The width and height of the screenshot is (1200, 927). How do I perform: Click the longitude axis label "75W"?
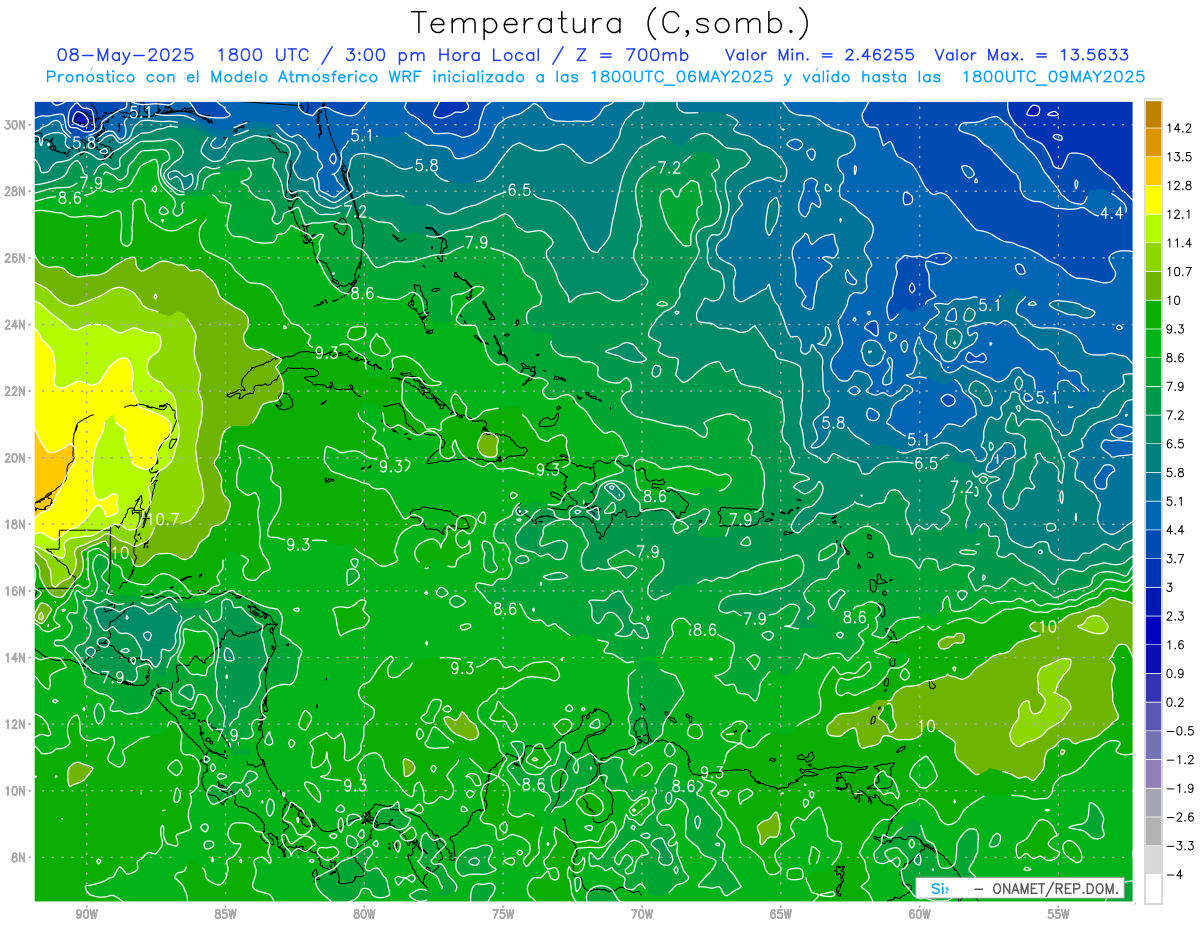(x=503, y=915)
